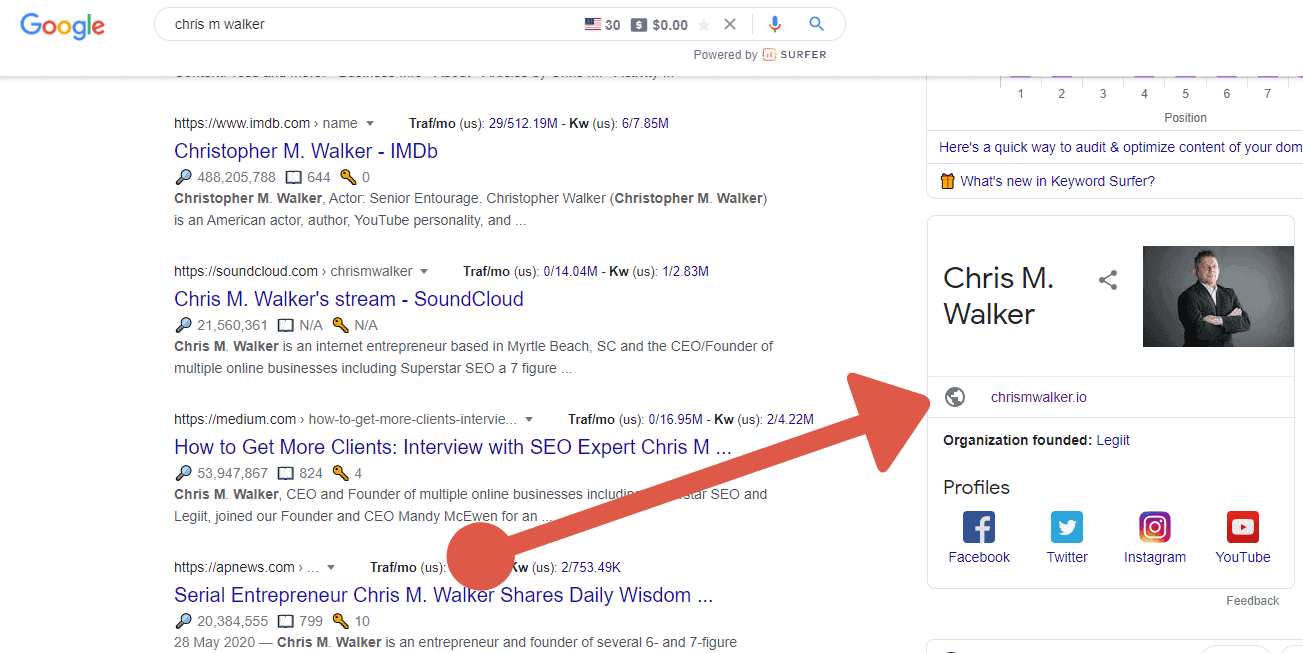
Task: Click the word count icon beside 644
Action: click(x=293, y=177)
